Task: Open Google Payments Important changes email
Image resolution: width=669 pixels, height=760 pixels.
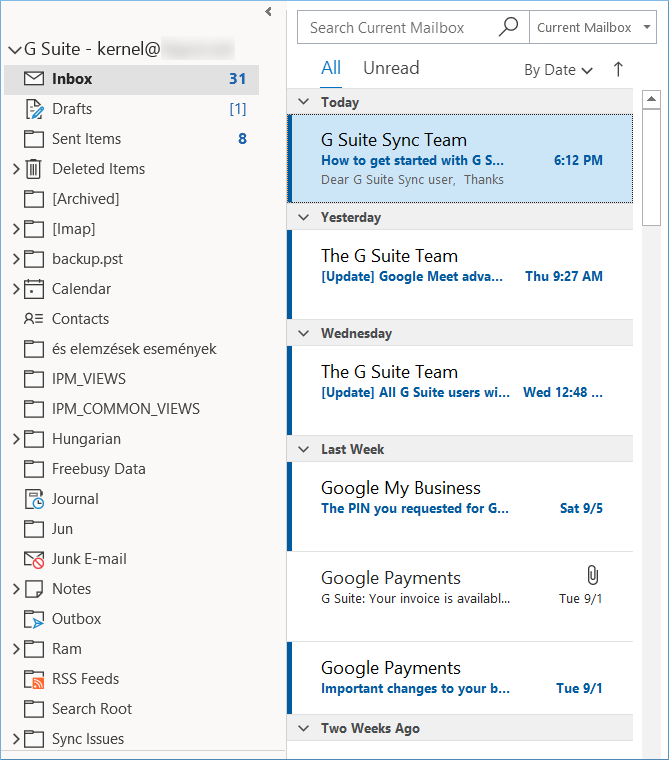Action: pyautogui.click(x=461, y=678)
